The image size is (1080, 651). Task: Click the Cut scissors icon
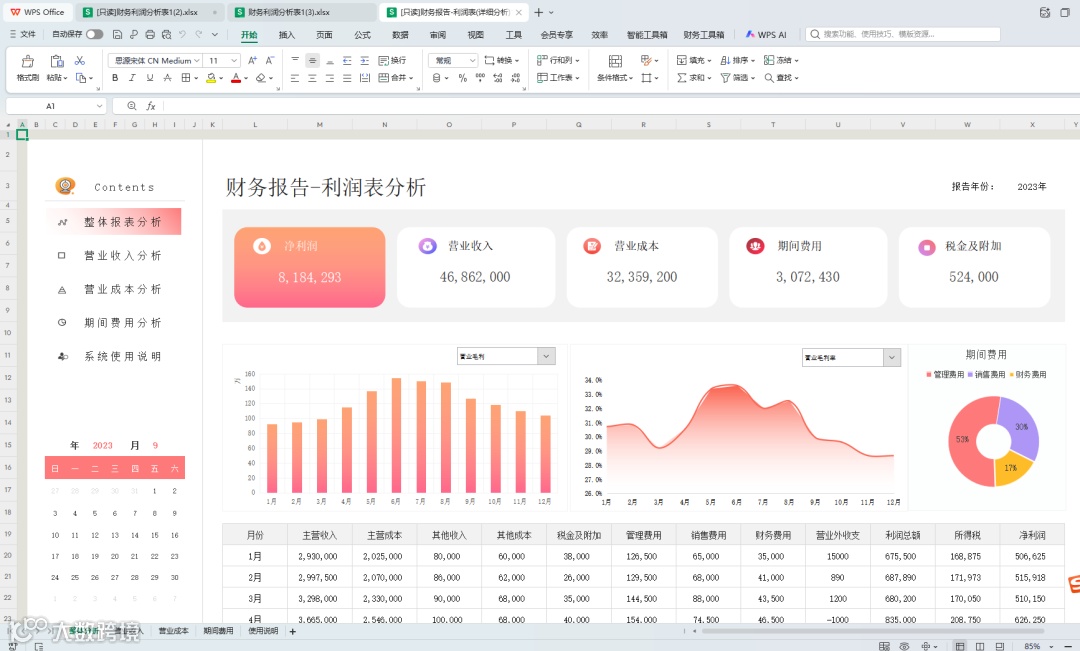[x=80, y=61]
